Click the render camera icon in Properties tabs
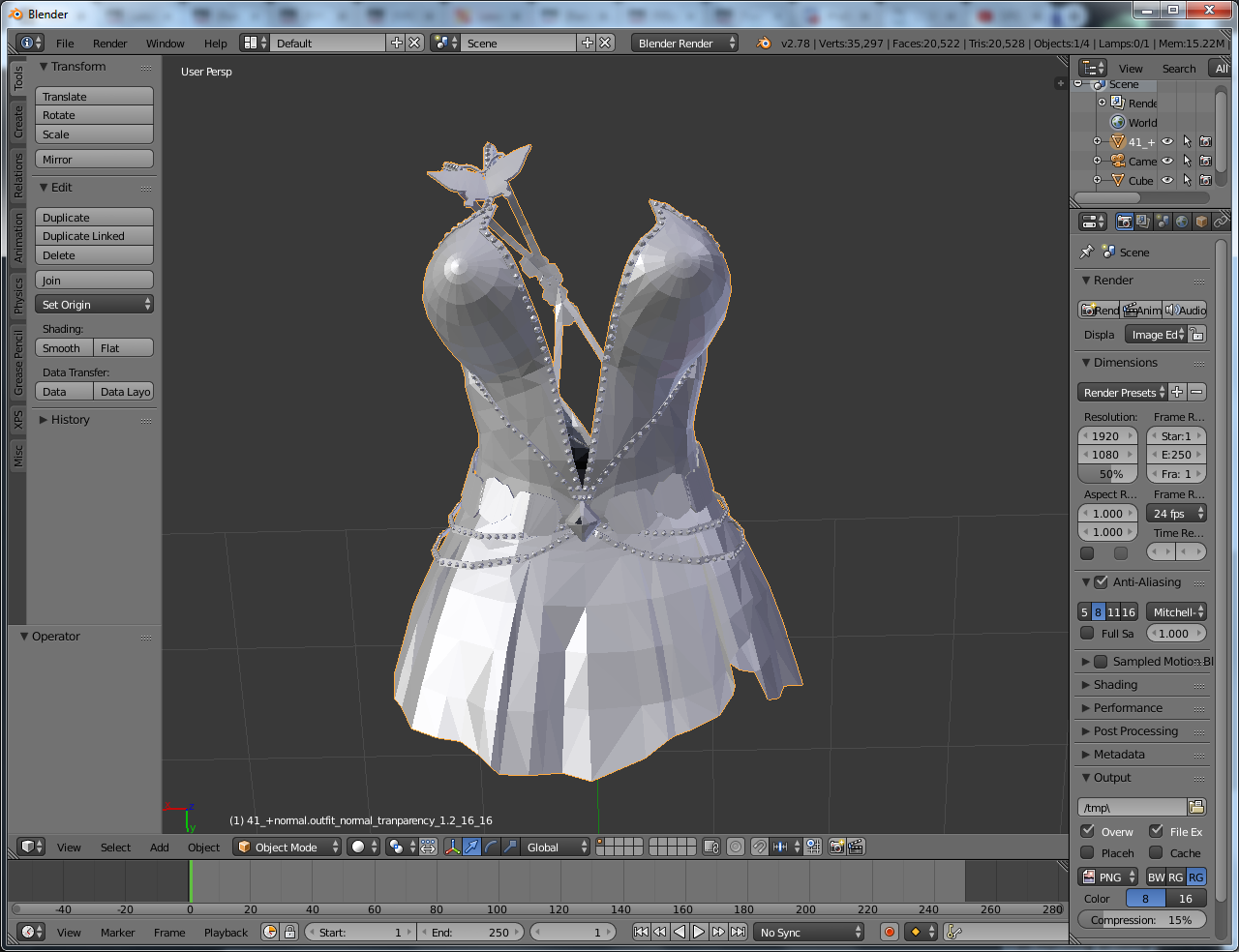Screen dimensions: 1239x952 [1124, 222]
